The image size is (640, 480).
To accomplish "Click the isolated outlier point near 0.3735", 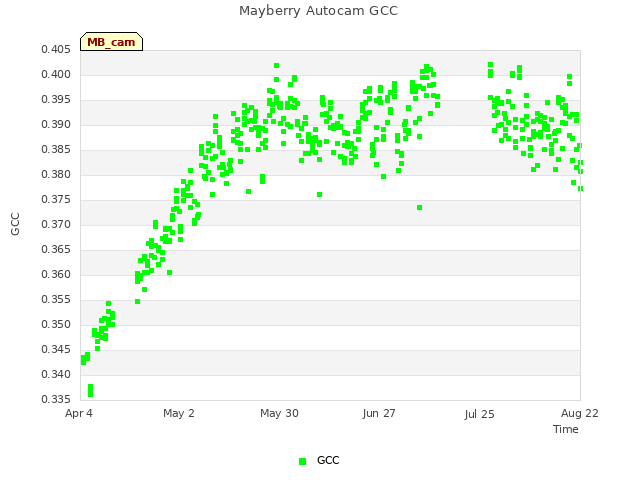I will pos(419,208).
